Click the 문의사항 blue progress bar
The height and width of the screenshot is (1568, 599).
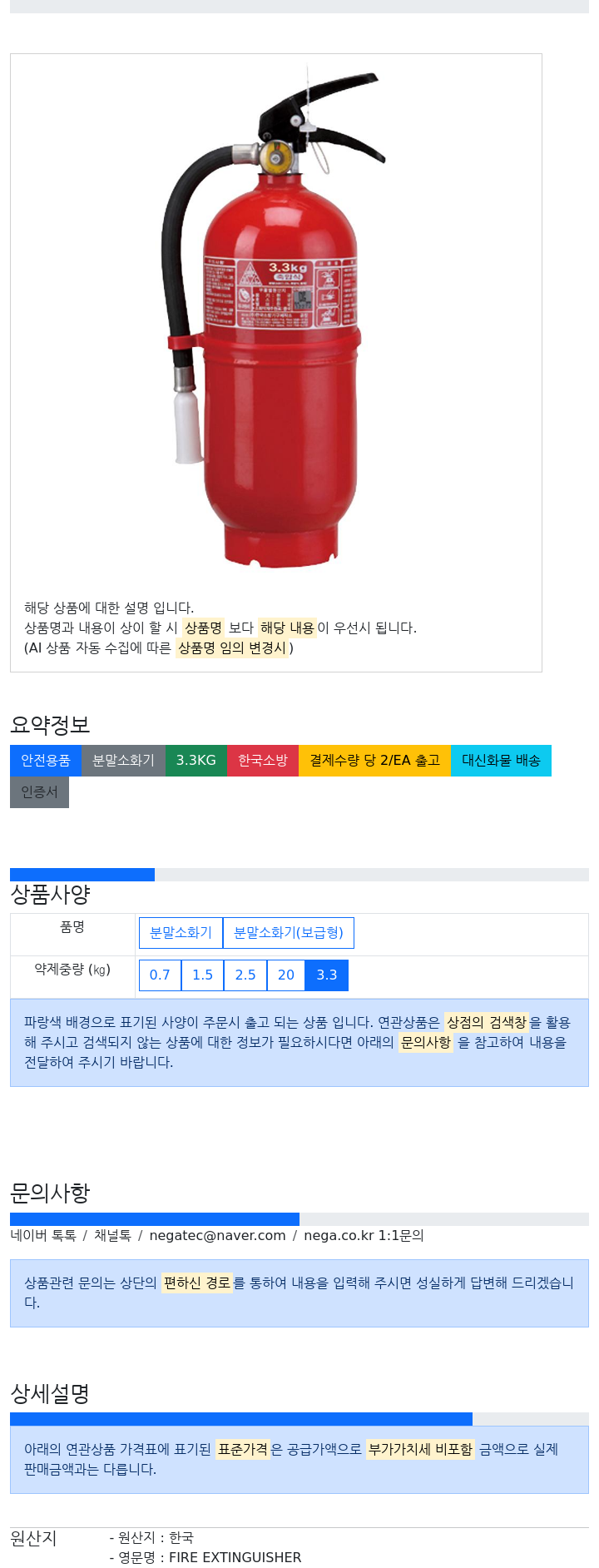[155, 1219]
